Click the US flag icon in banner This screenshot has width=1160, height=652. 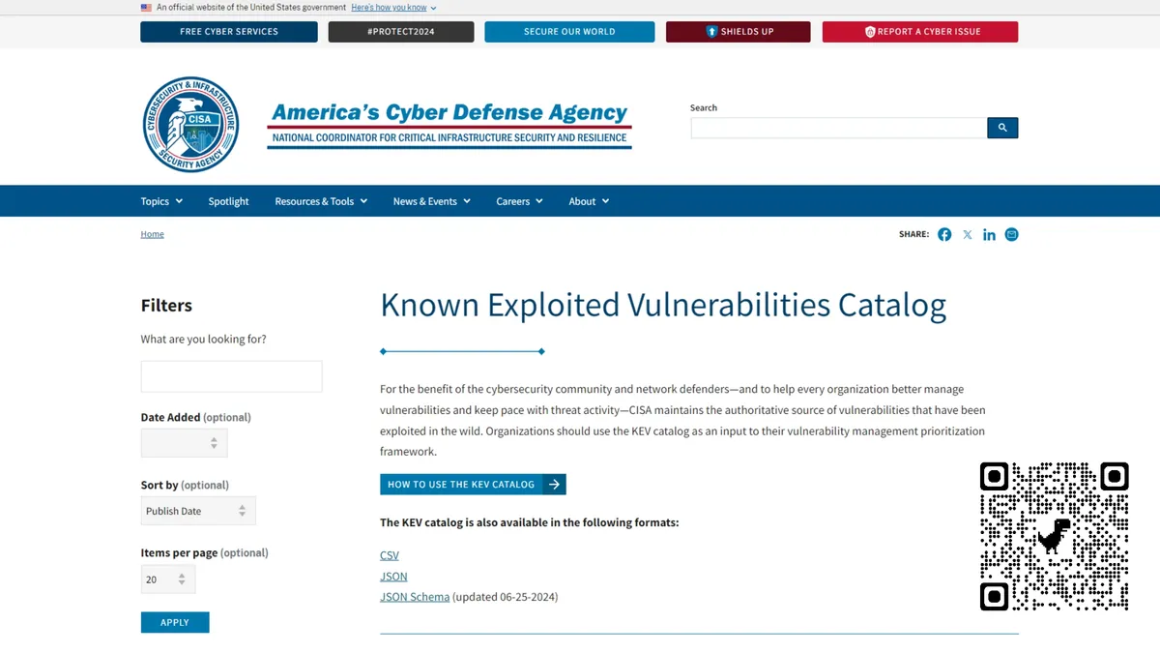tap(146, 7)
